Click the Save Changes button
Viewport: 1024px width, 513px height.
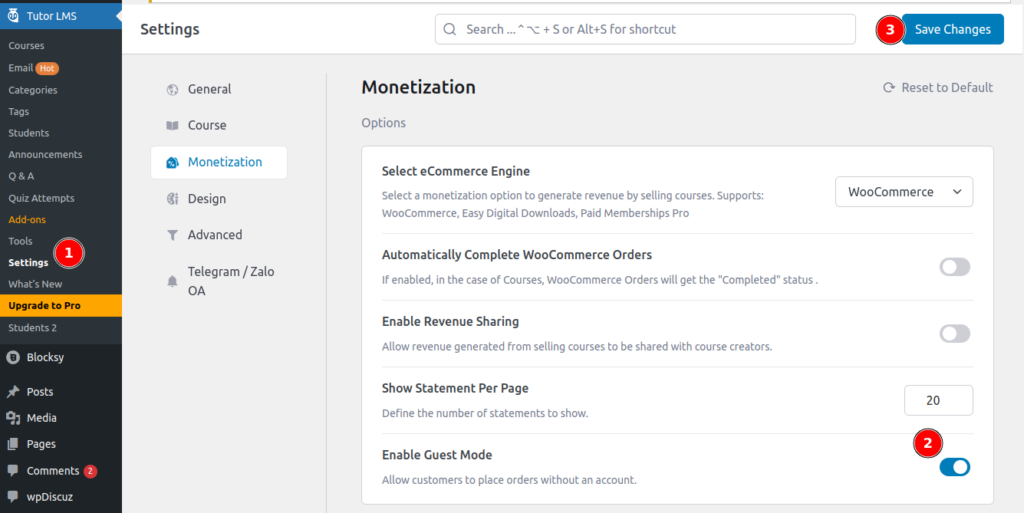coord(952,30)
